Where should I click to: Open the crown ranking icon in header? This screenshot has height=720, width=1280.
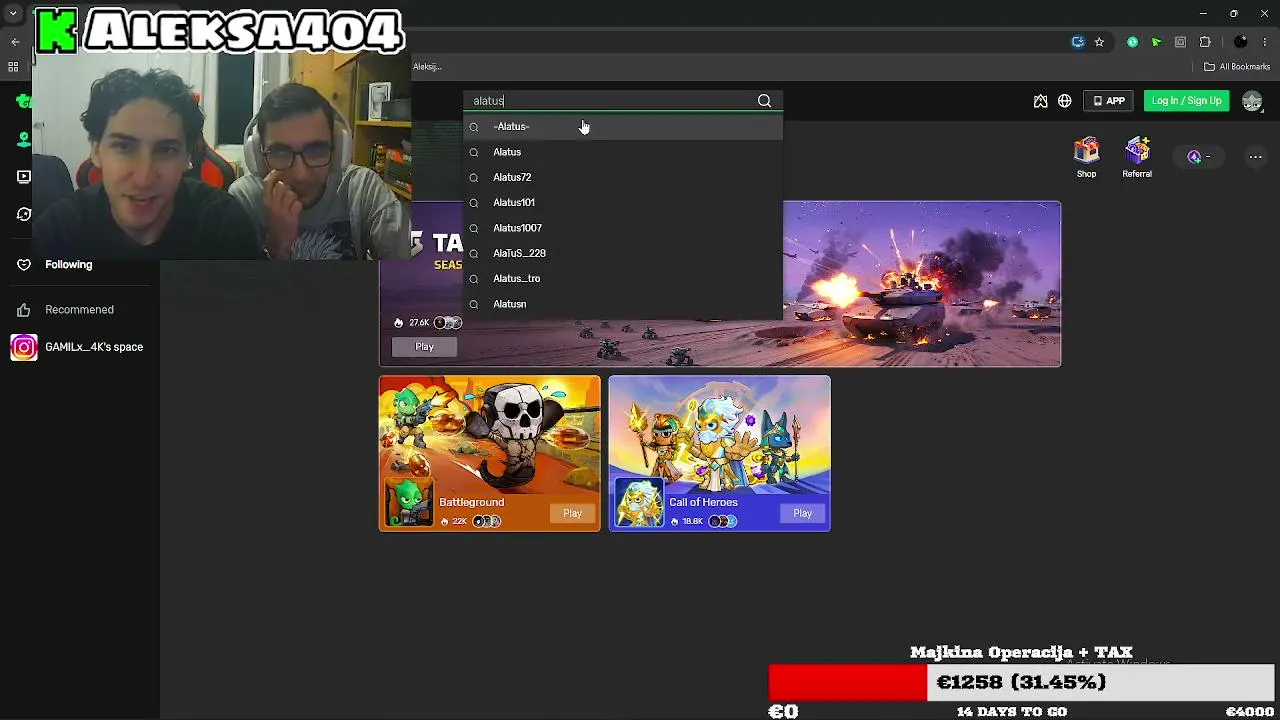pos(1040,101)
